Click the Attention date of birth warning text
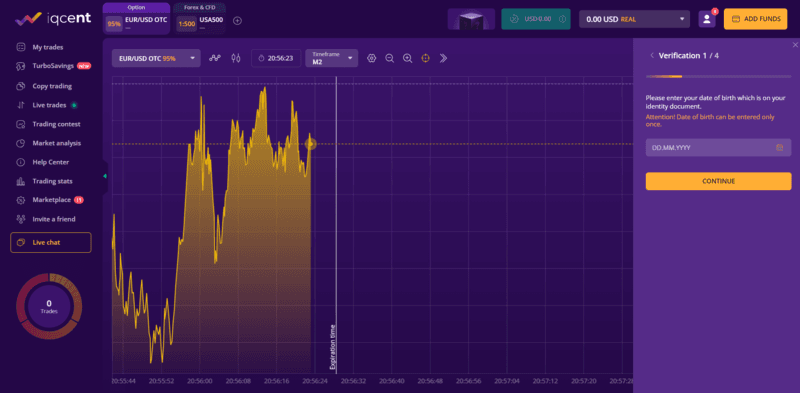Viewport: 800px width, 393px height. (710, 120)
